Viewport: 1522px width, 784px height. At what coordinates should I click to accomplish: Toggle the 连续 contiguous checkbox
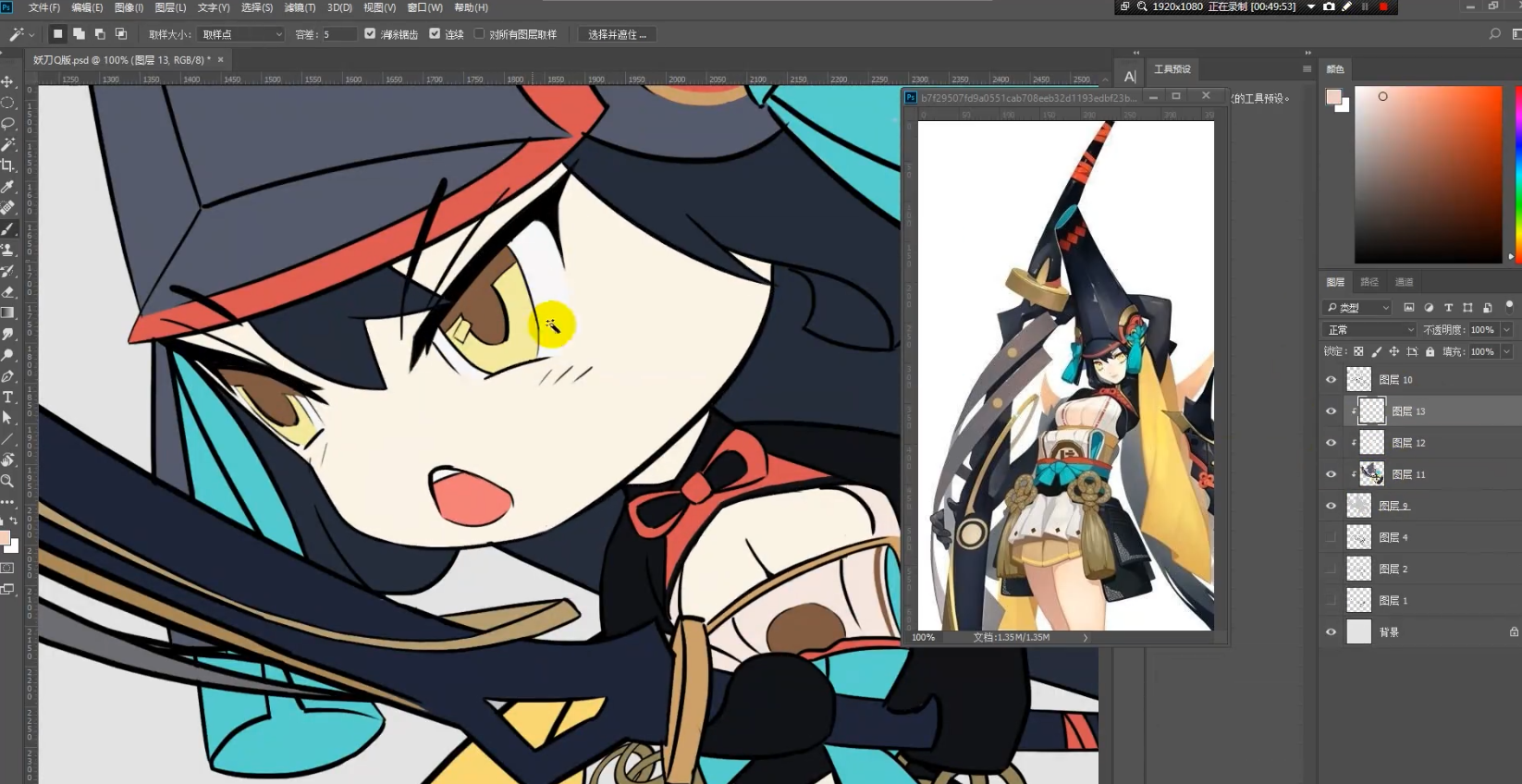coord(435,34)
